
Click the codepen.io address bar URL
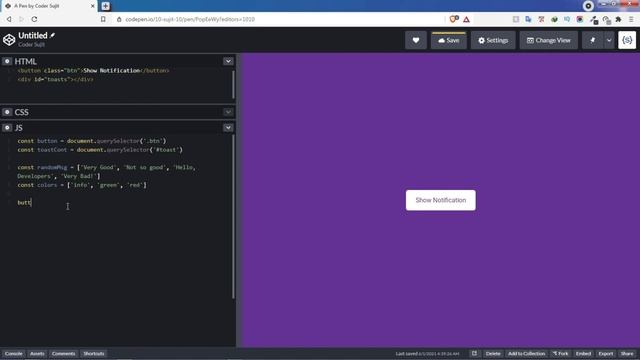coord(190,19)
